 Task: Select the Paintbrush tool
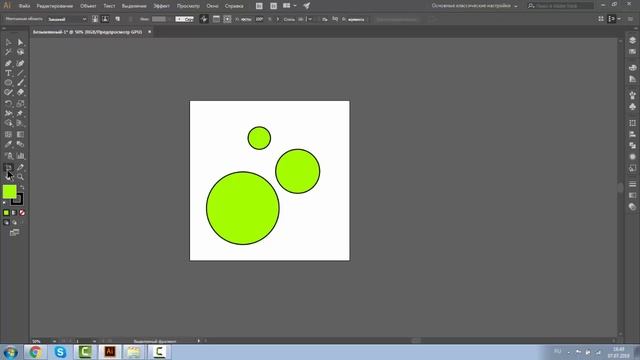pyautogui.click(x=20, y=83)
